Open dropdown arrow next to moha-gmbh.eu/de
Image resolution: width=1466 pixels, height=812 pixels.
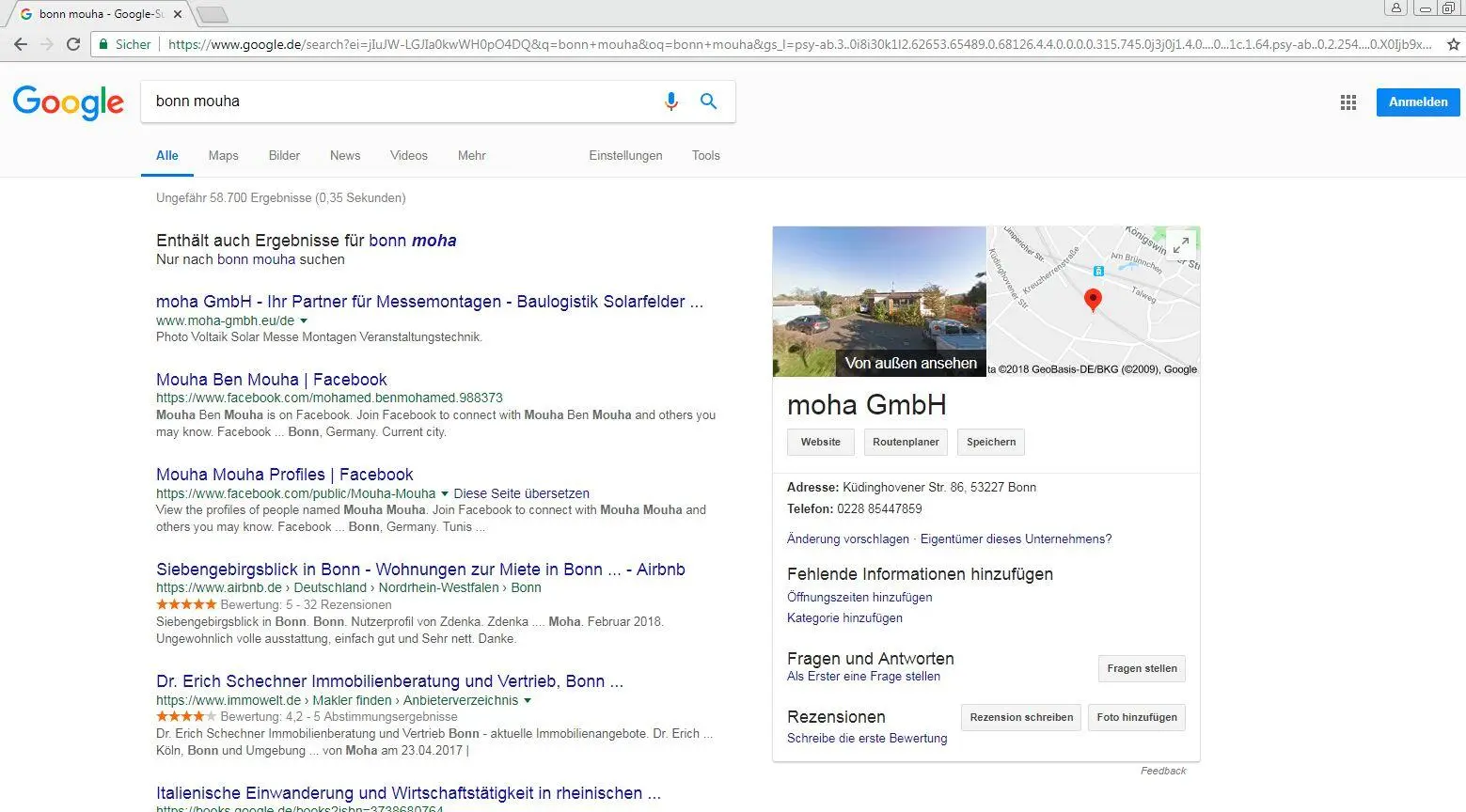pyautogui.click(x=304, y=321)
